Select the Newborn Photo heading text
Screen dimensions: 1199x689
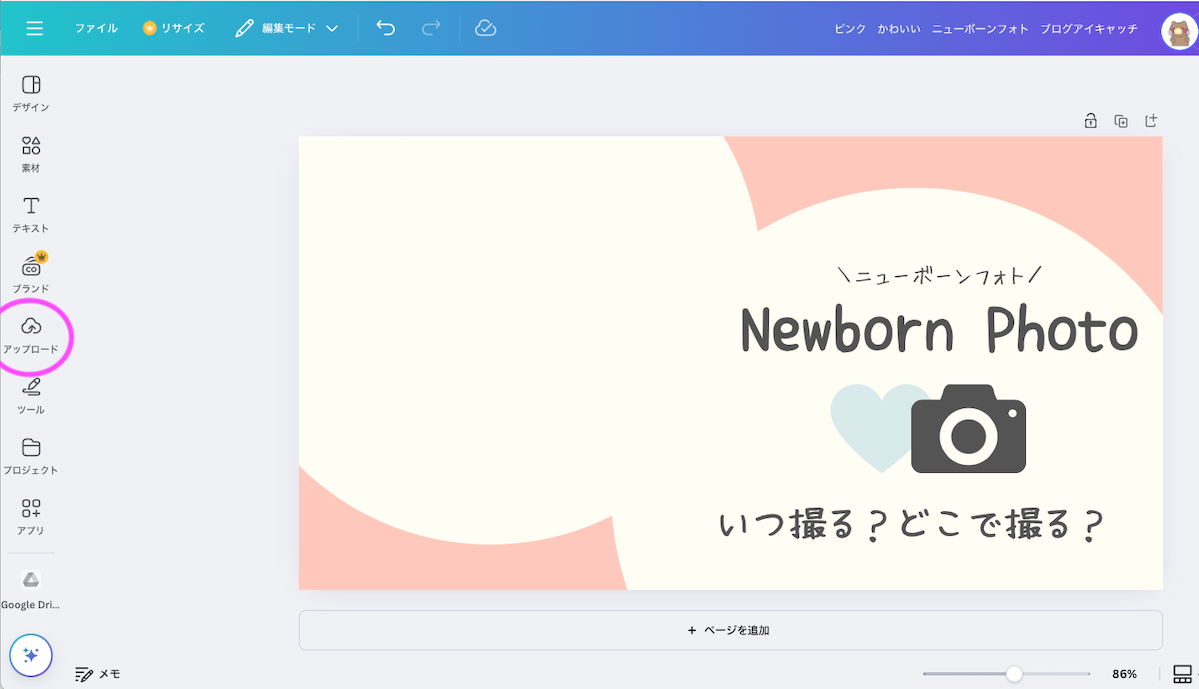click(x=939, y=330)
